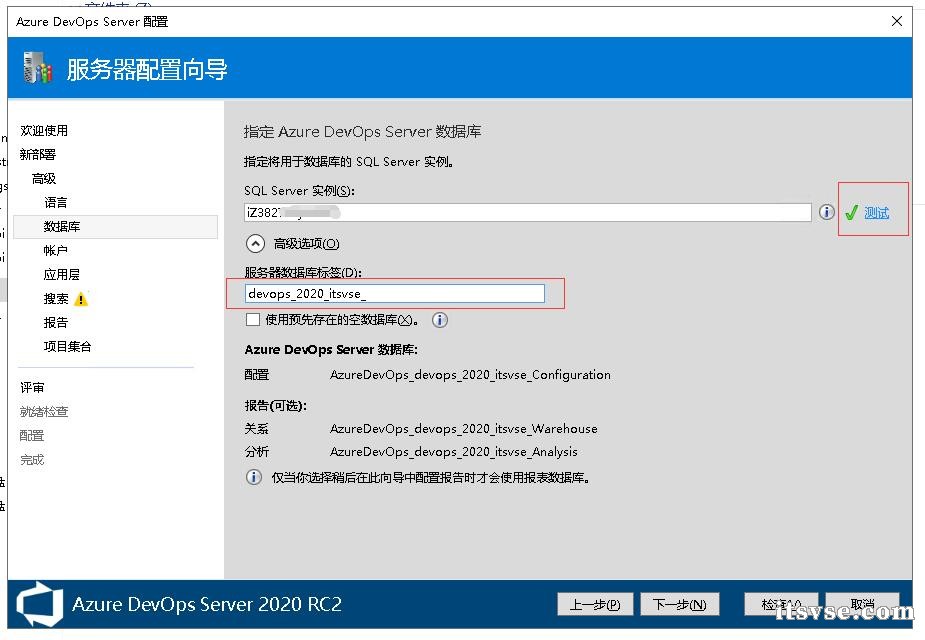This screenshot has height=640, width=925.
Task: Click the SQL Server 实例(S) label
Action: (300, 191)
